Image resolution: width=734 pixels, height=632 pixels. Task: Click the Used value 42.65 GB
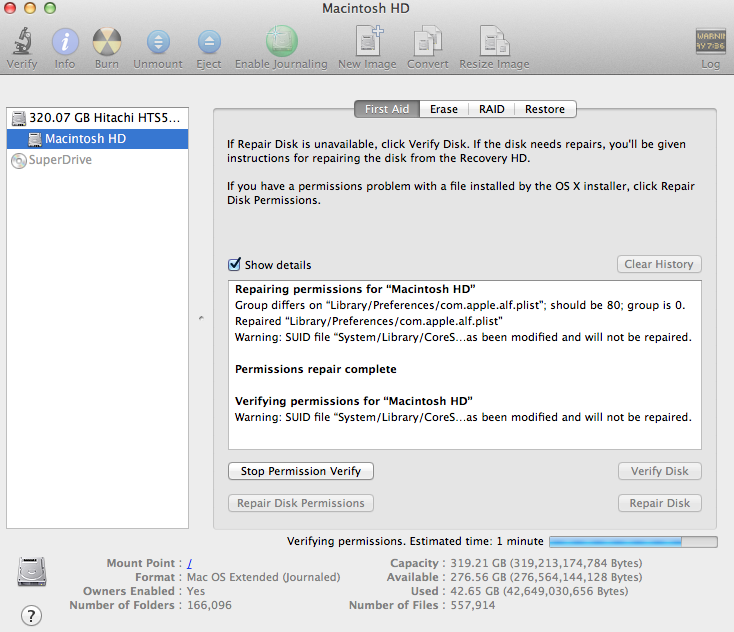(539, 591)
